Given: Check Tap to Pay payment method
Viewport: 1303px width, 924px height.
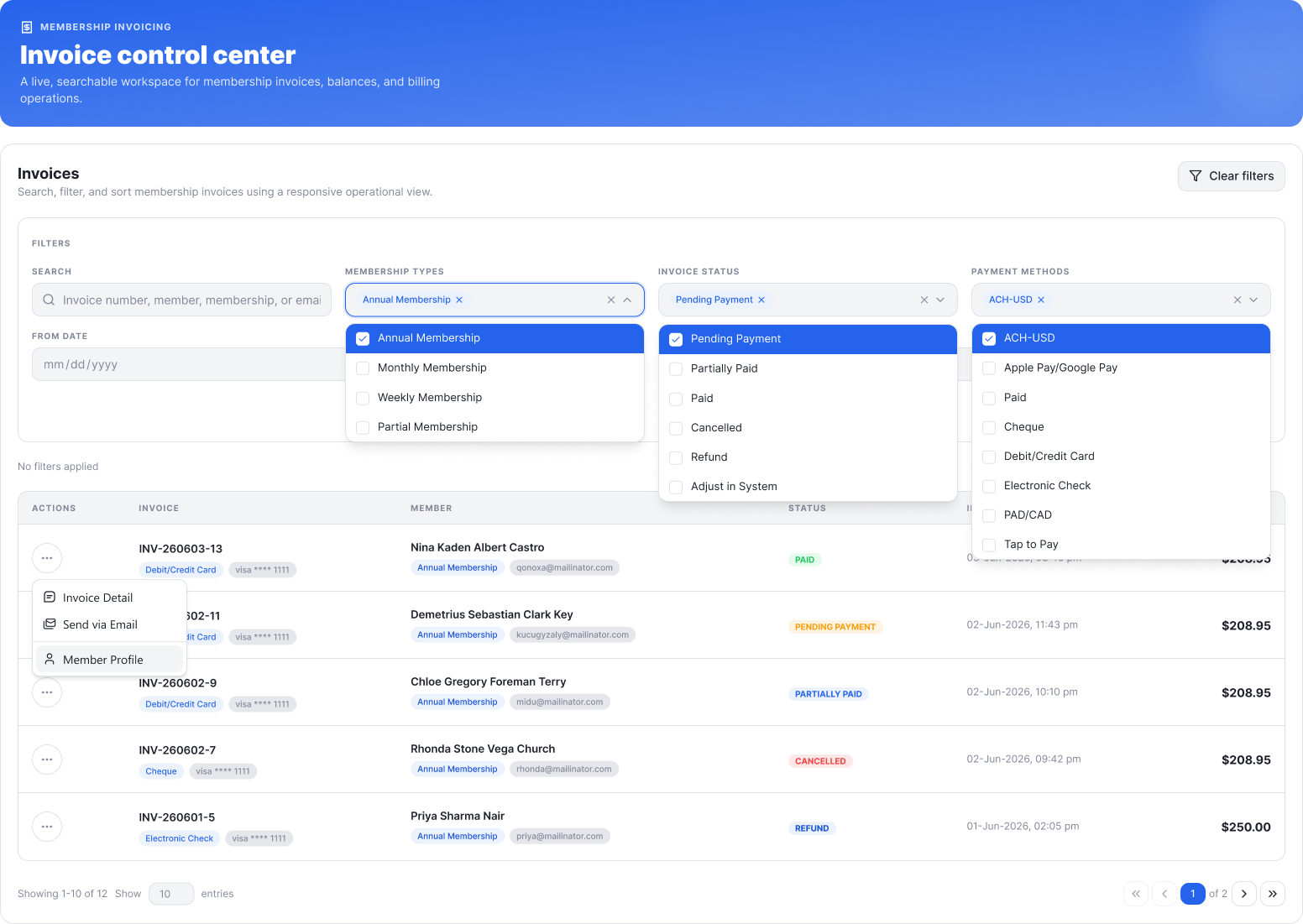Looking at the screenshot, I should coord(989,545).
